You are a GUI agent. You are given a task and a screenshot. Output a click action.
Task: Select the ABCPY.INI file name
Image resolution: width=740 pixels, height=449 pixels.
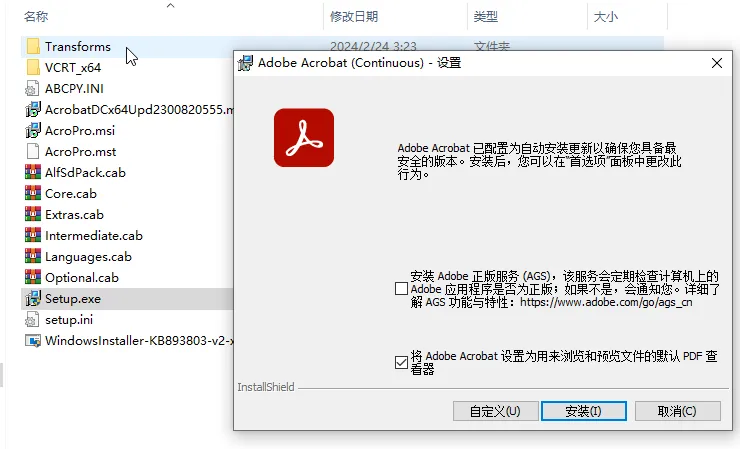(x=74, y=89)
